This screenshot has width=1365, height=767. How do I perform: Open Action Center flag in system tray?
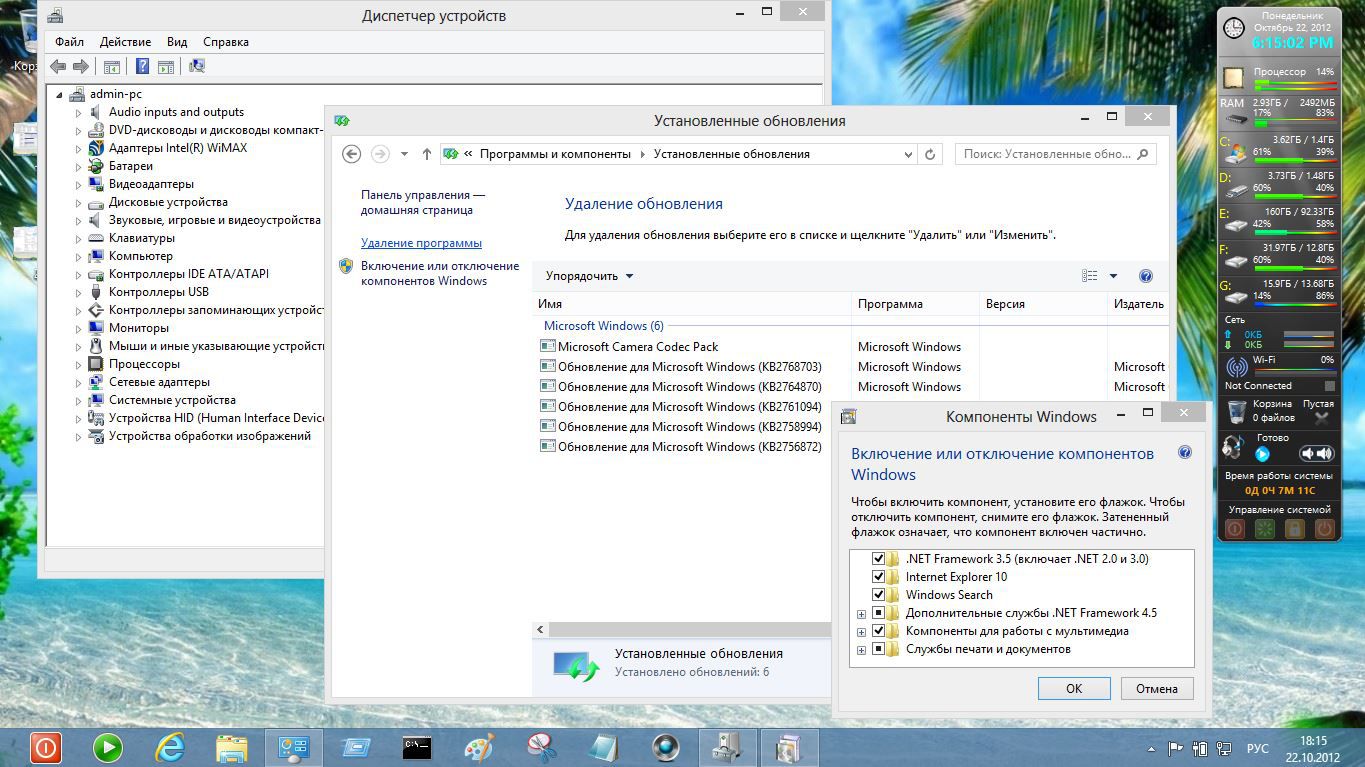(1176, 748)
